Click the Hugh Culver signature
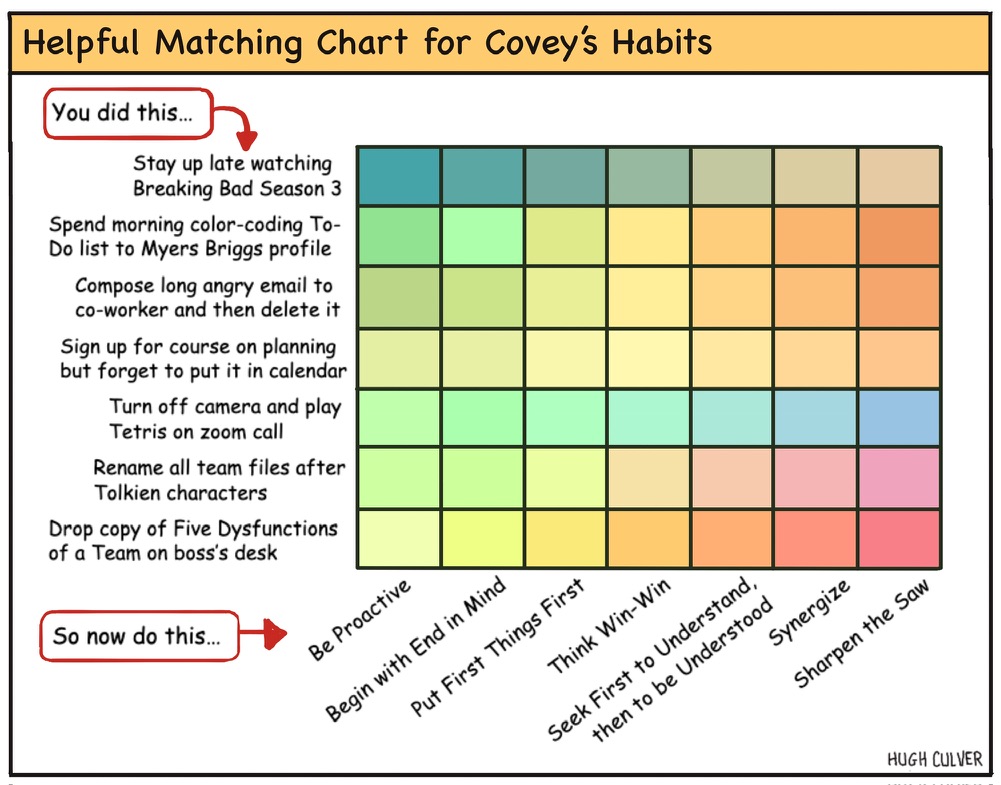The width and height of the screenshot is (1001, 785). [x=935, y=759]
